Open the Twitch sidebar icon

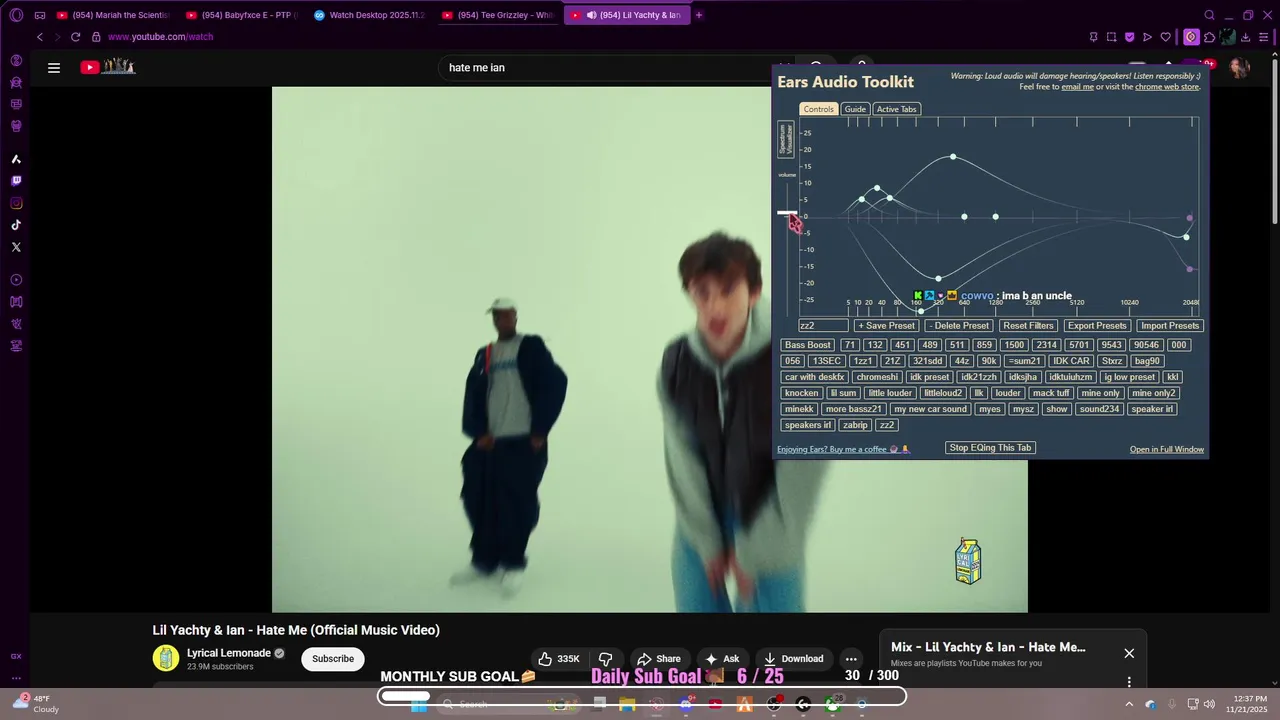16,181
